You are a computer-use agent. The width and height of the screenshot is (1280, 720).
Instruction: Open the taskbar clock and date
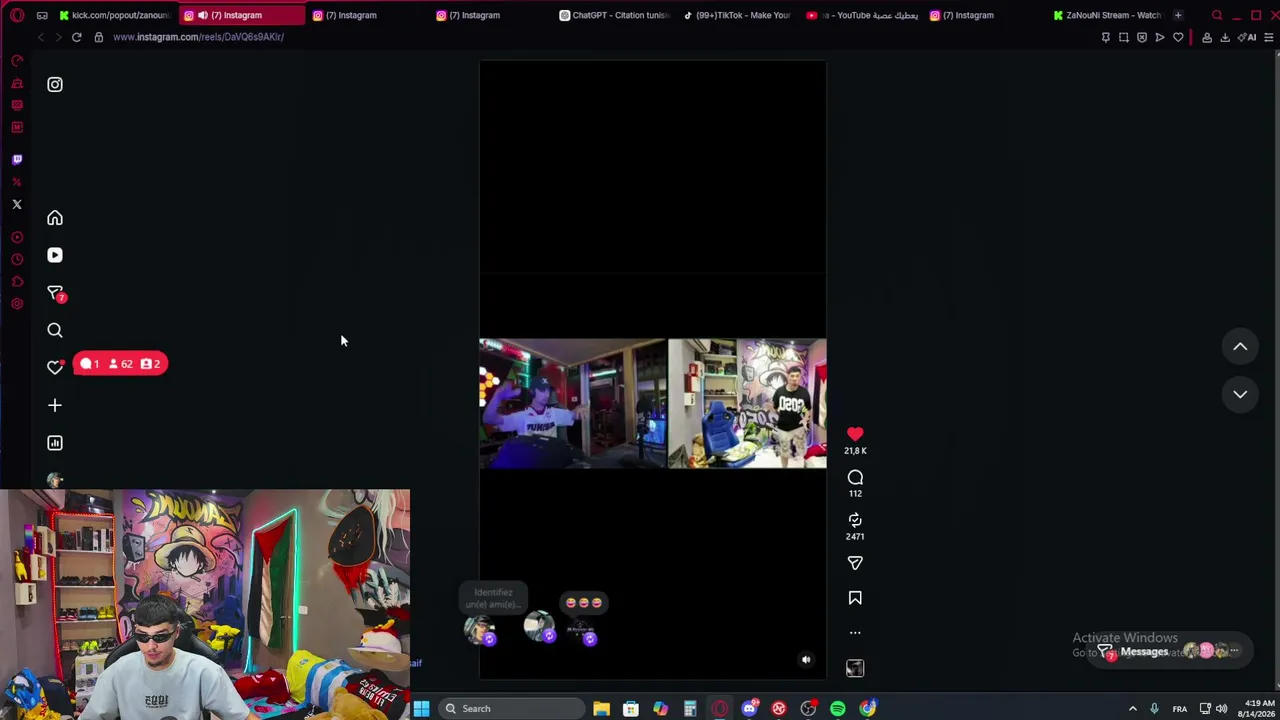coord(1254,709)
